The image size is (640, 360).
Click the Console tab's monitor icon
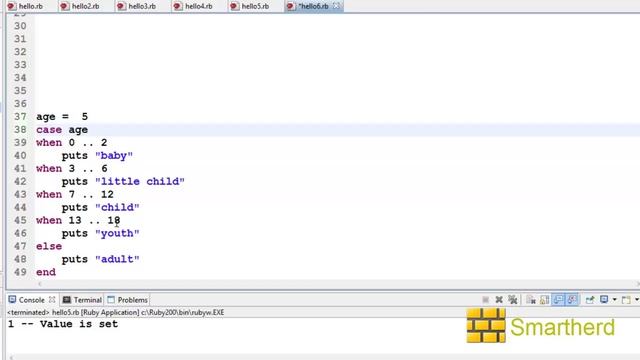point(12,300)
